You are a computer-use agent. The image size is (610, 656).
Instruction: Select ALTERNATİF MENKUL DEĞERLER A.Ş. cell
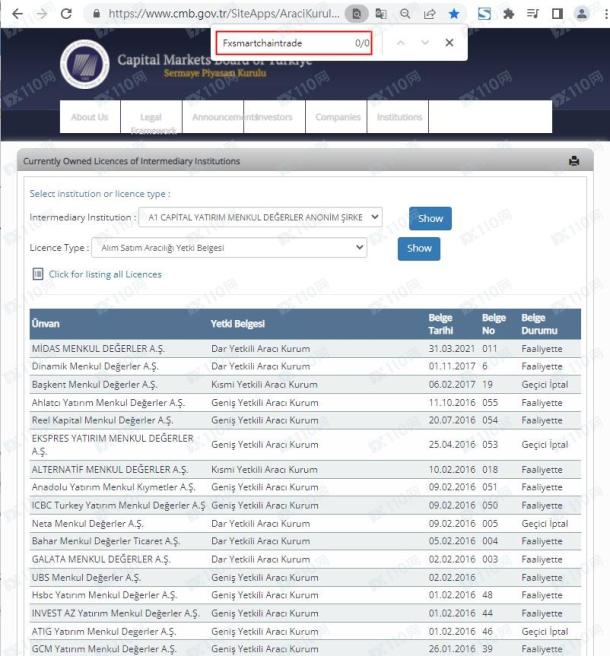110,469
